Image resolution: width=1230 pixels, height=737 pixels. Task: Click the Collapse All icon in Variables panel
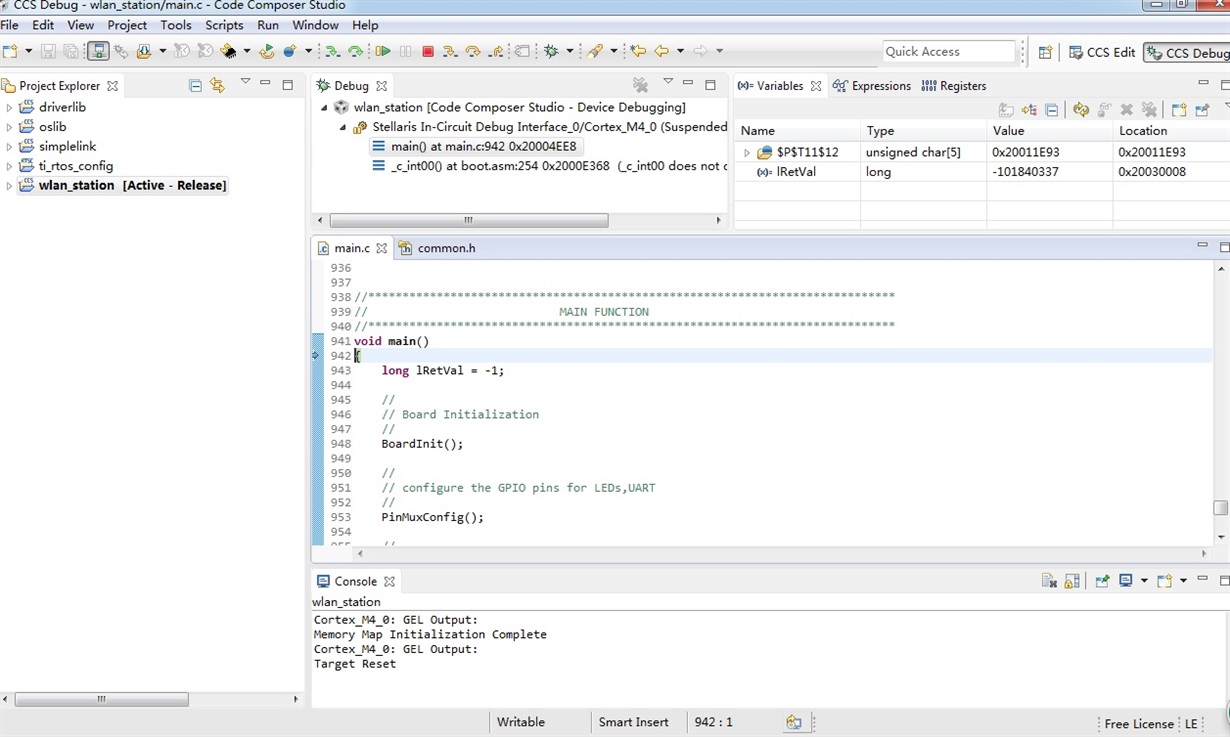point(1052,110)
